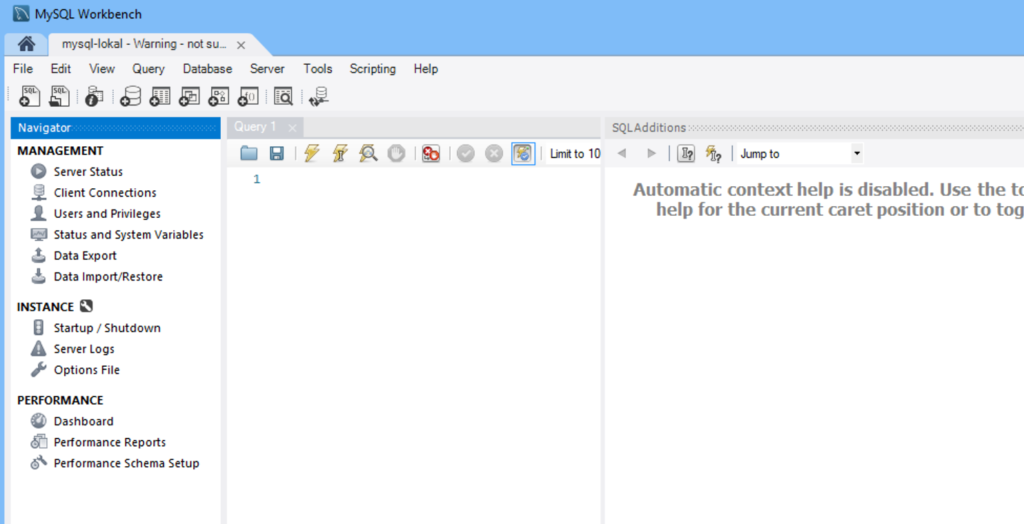The width and height of the screenshot is (1024, 524).
Task: Click the INSTANCE wrench icon
Action: 86,306
